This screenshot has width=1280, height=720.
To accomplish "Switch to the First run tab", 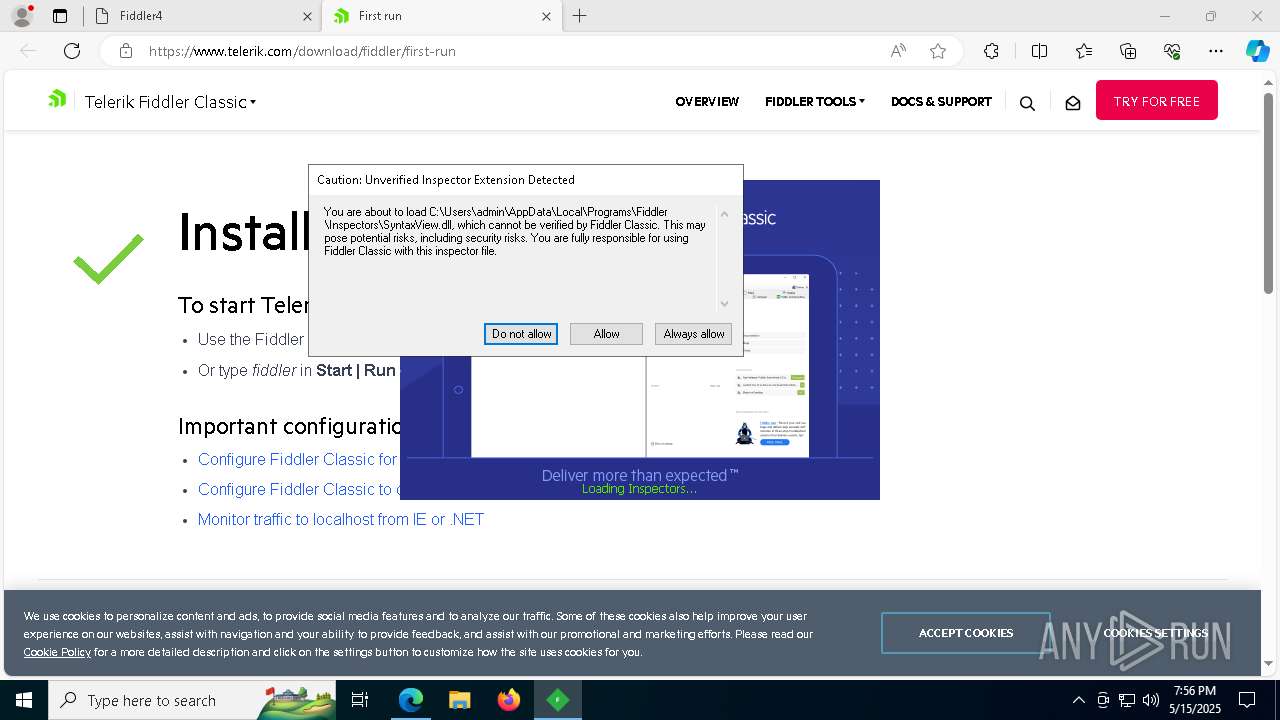I will pos(440,16).
